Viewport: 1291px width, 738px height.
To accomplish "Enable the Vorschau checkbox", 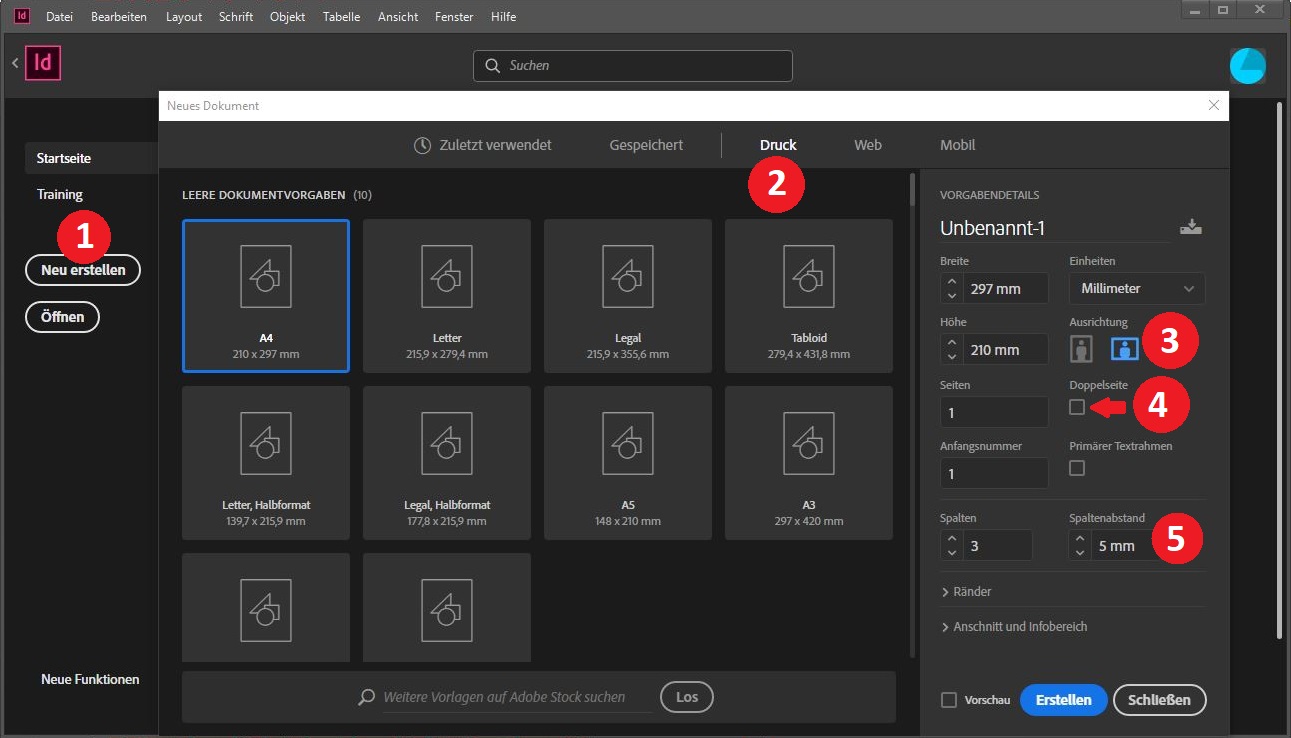I will coord(949,700).
